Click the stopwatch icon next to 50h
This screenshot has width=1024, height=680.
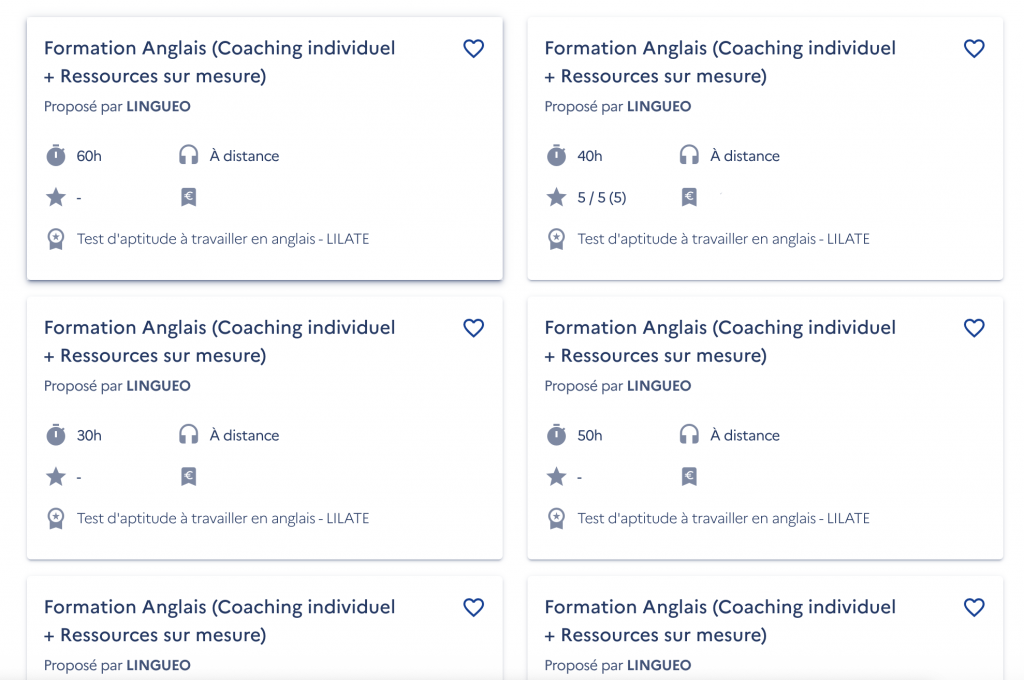pyautogui.click(x=556, y=435)
